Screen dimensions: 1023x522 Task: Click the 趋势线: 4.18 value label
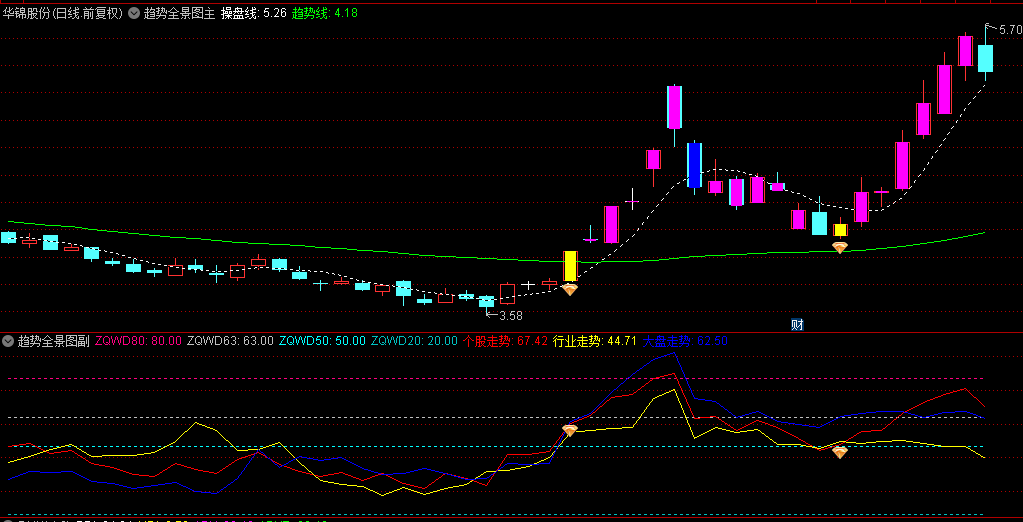(325, 12)
